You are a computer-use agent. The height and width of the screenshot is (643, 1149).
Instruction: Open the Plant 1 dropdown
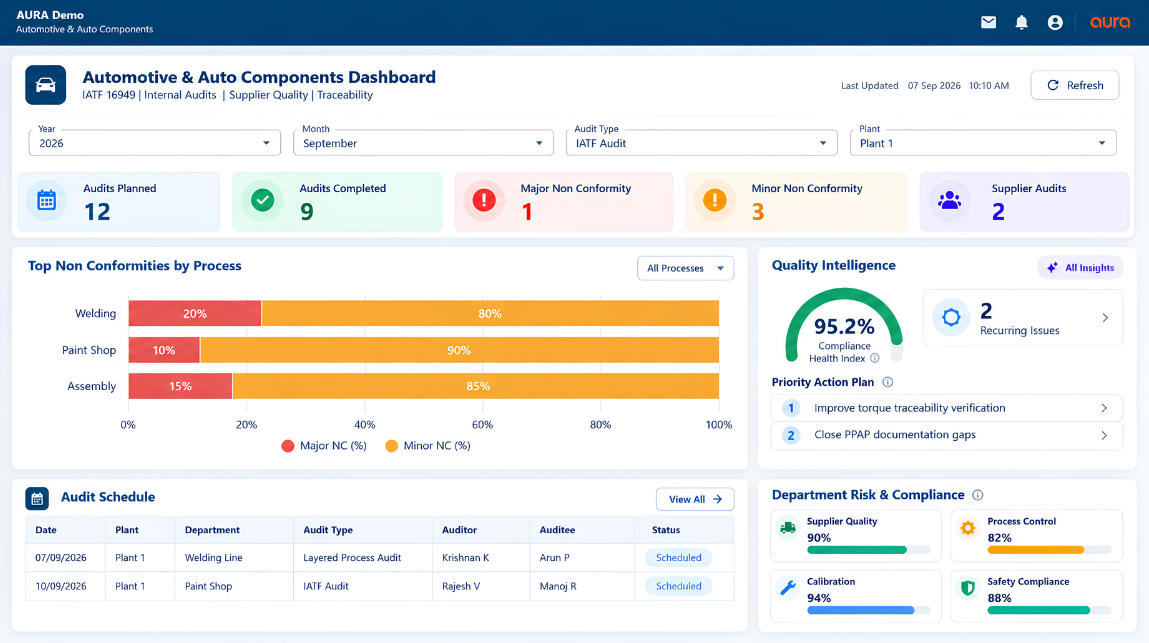pos(983,143)
